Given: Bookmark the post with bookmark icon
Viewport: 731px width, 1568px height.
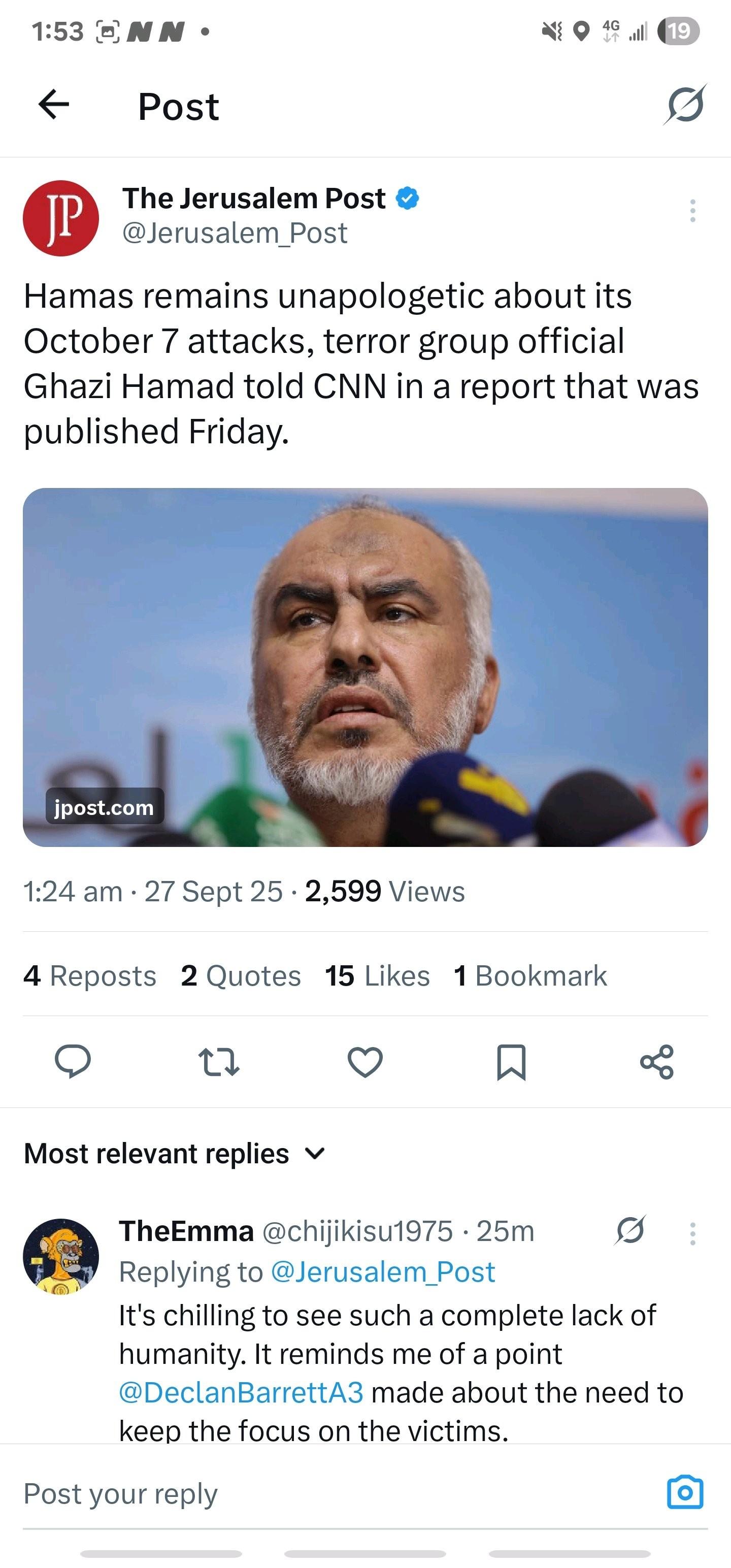Looking at the screenshot, I should (x=511, y=1062).
